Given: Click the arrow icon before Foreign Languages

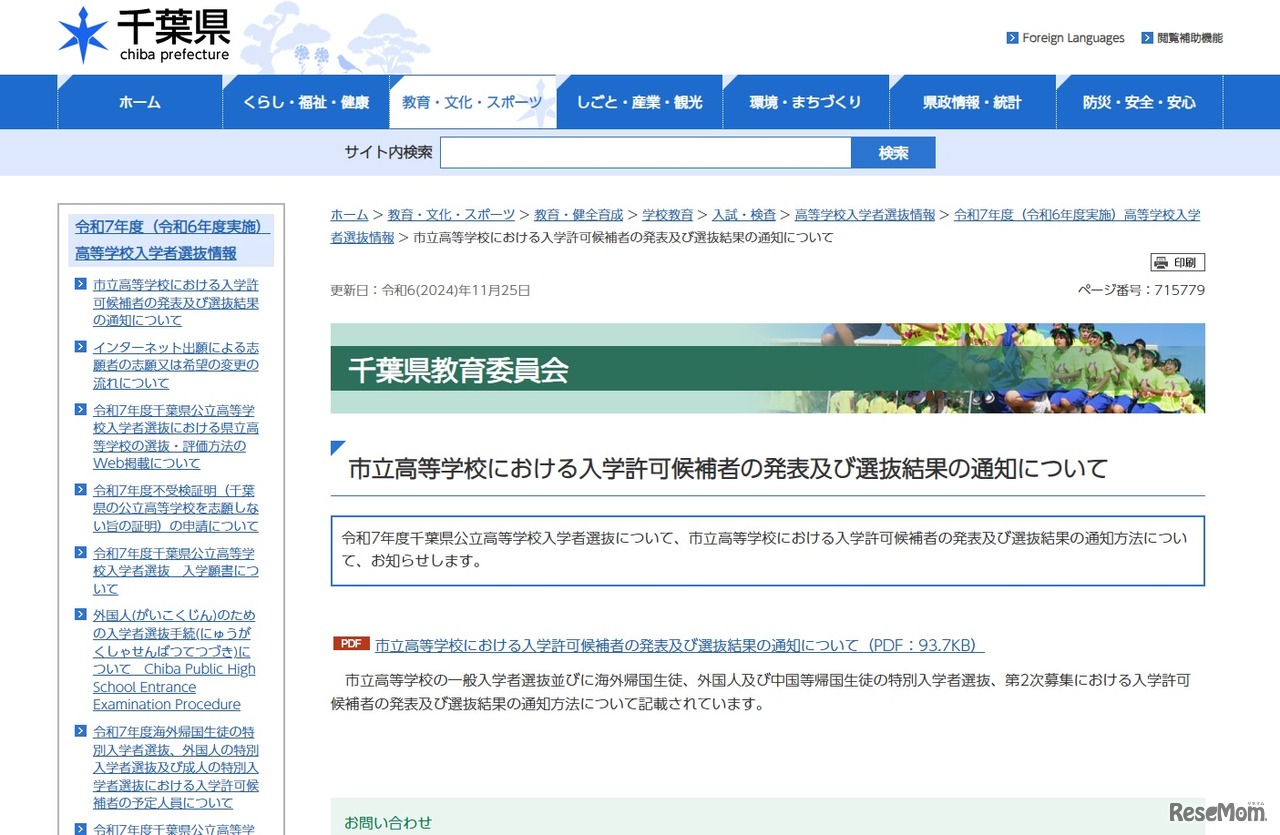Looking at the screenshot, I should point(1010,38).
